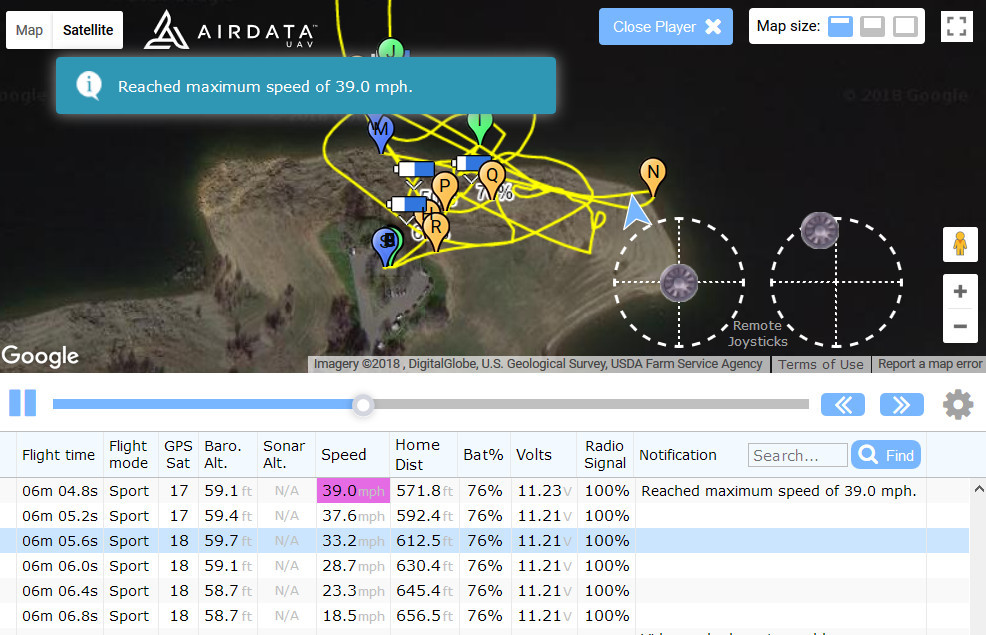Click the notification Search field
The image size is (986, 635).
pyautogui.click(x=797, y=455)
